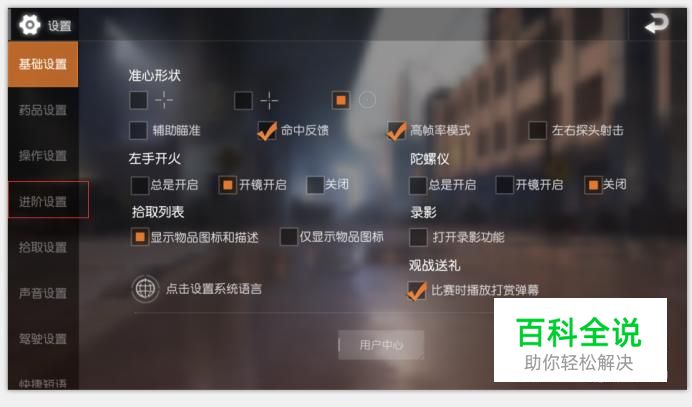Click the globe system language icon
Viewport: 692px width, 407px height.
click(x=145, y=289)
